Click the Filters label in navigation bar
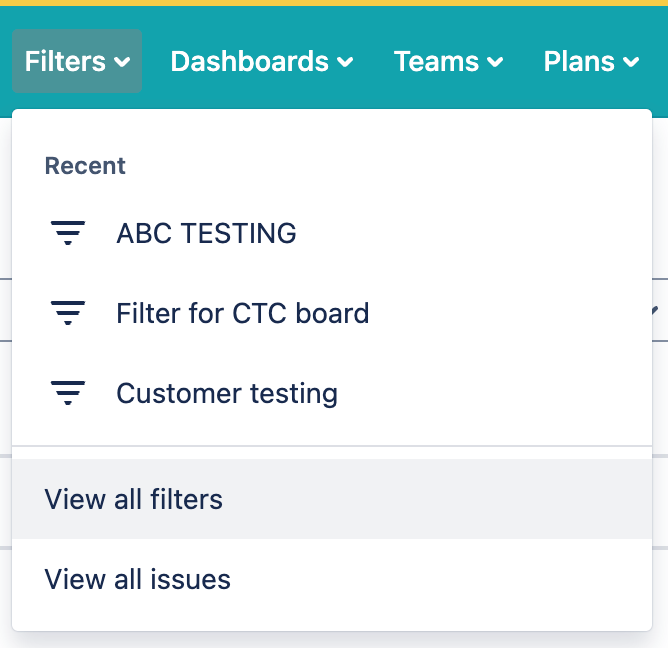 65,62
